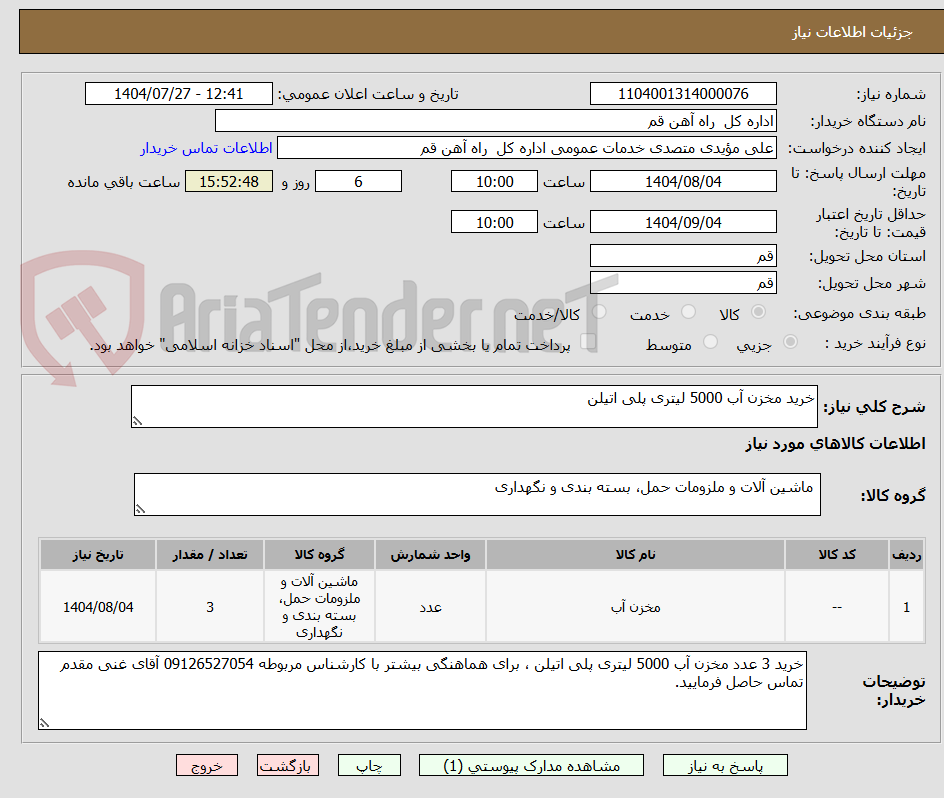The height and width of the screenshot is (798, 944).
Task: Click the بازگشت button
Action: coord(287,765)
